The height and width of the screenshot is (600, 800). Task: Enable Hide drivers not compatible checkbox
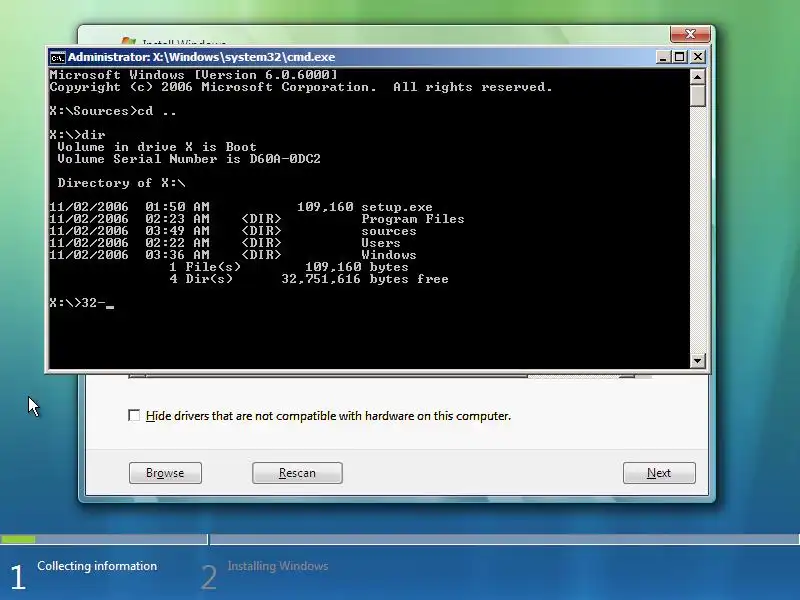pos(134,415)
